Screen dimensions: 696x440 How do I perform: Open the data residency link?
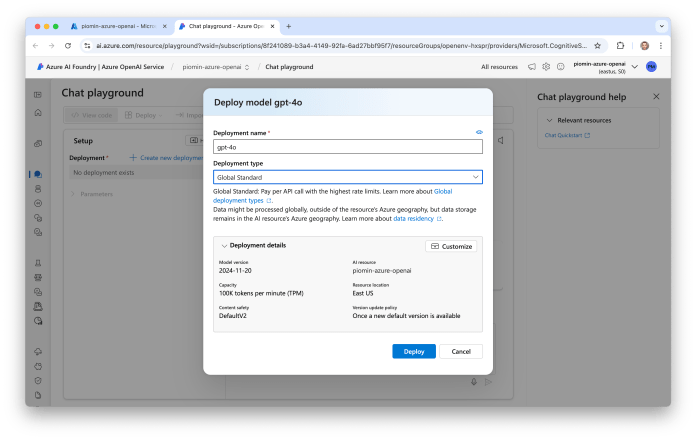click(x=413, y=217)
